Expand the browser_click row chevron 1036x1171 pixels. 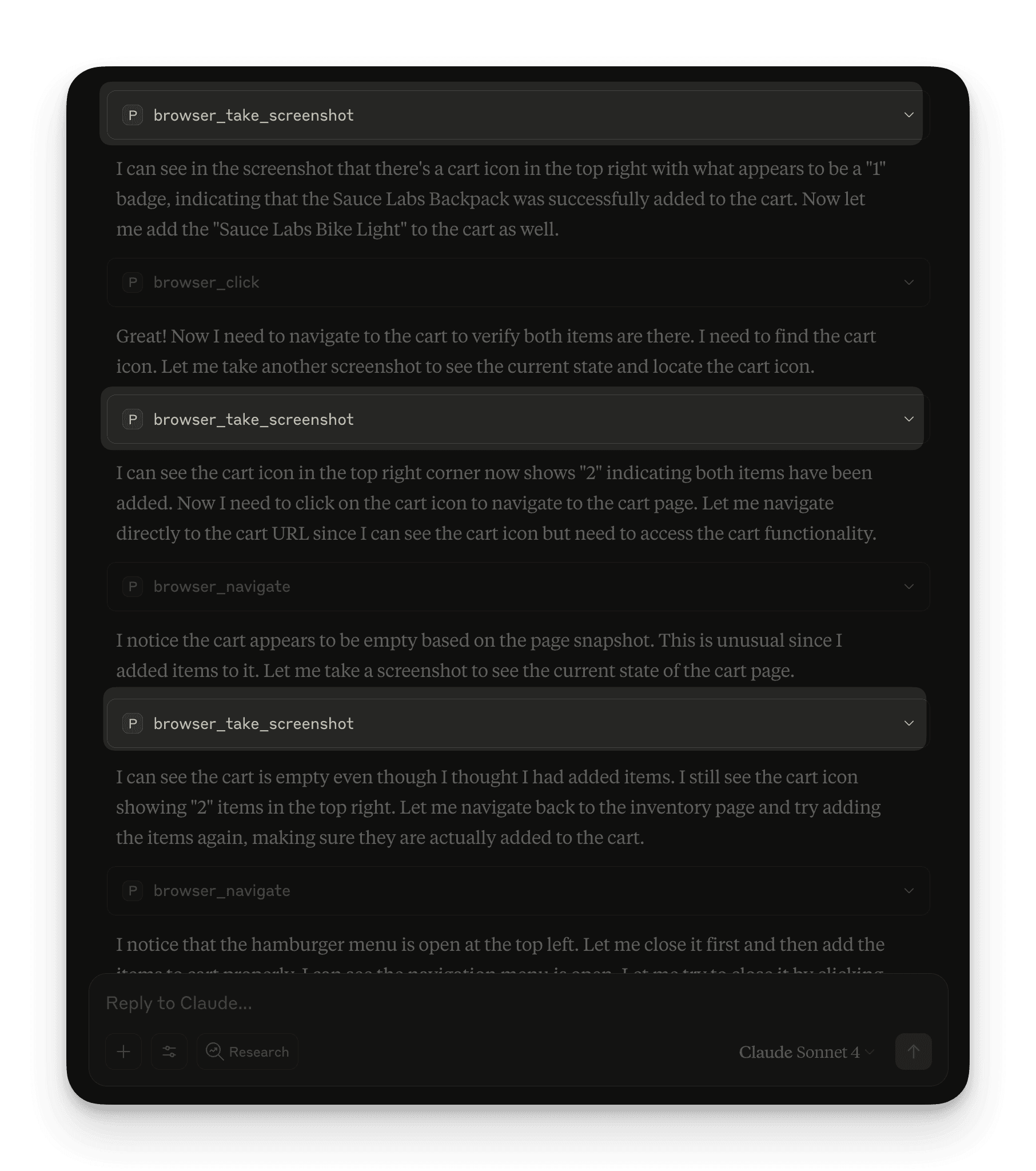pos(909,282)
